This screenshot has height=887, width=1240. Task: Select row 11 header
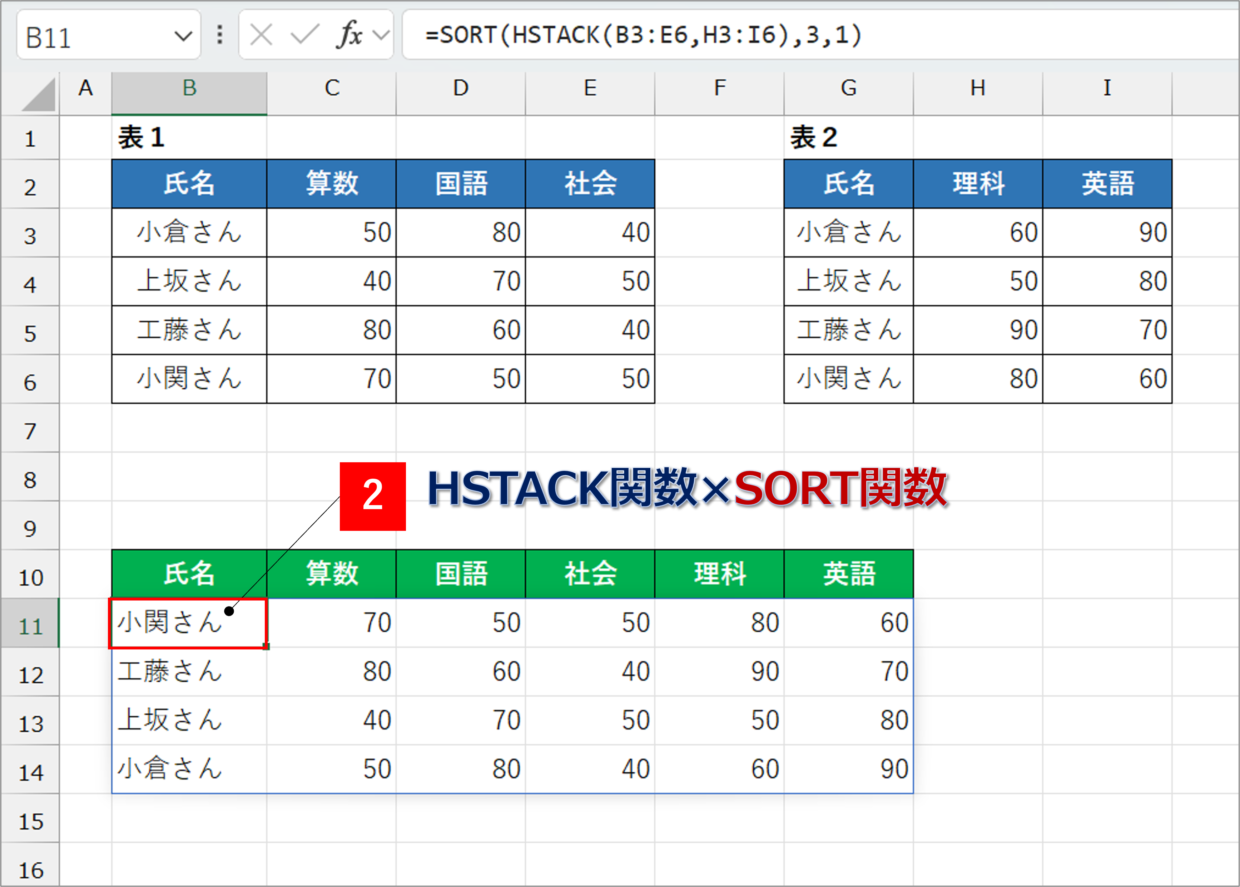pyautogui.click(x=30, y=626)
